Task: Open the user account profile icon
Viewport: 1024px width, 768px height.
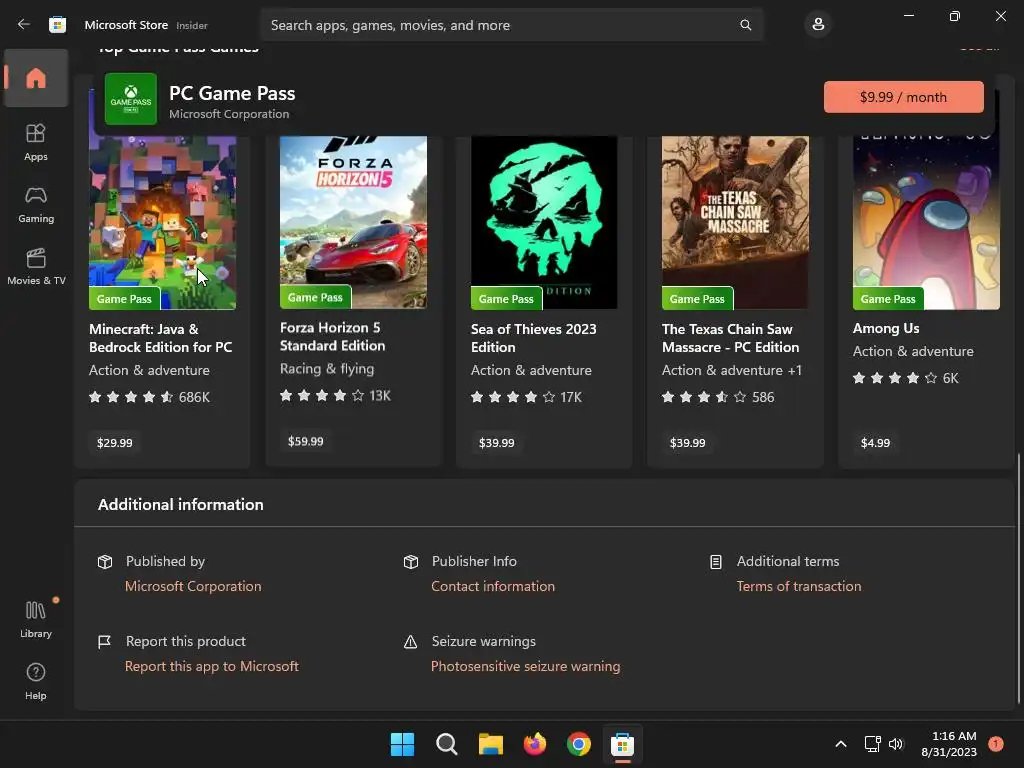Action: [x=818, y=25]
